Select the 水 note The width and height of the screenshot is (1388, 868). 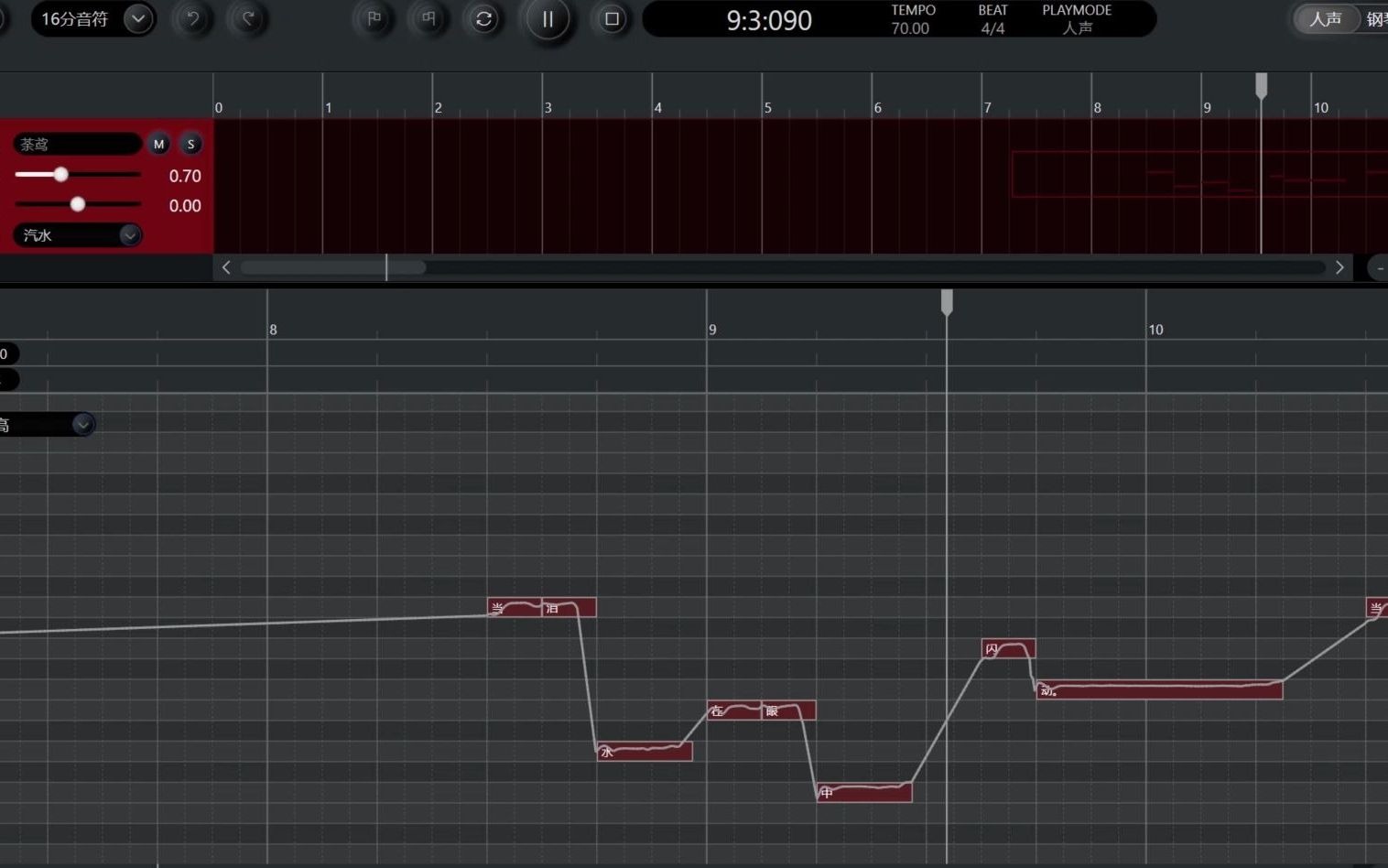(645, 751)
